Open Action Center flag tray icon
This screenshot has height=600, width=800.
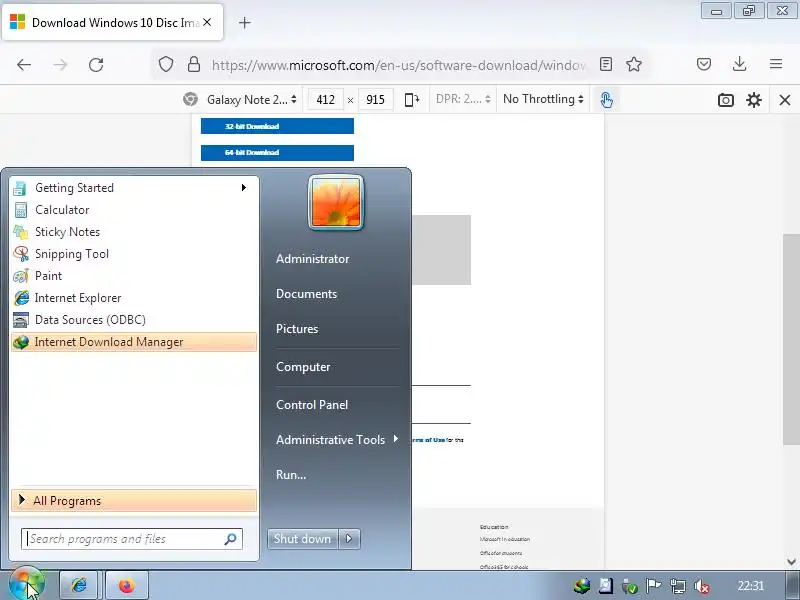653,586
